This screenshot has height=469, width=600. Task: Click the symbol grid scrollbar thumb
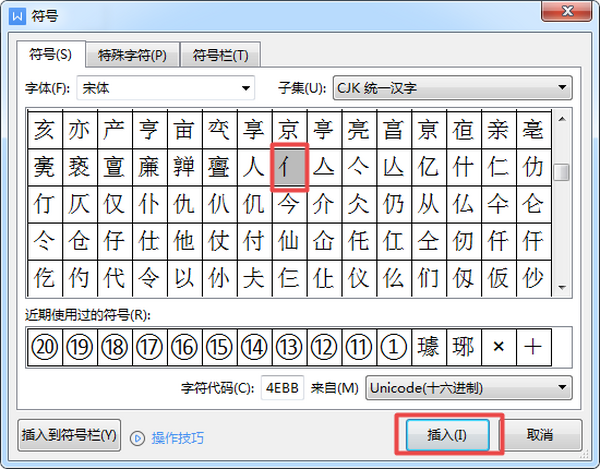click(x=562, y=172)
